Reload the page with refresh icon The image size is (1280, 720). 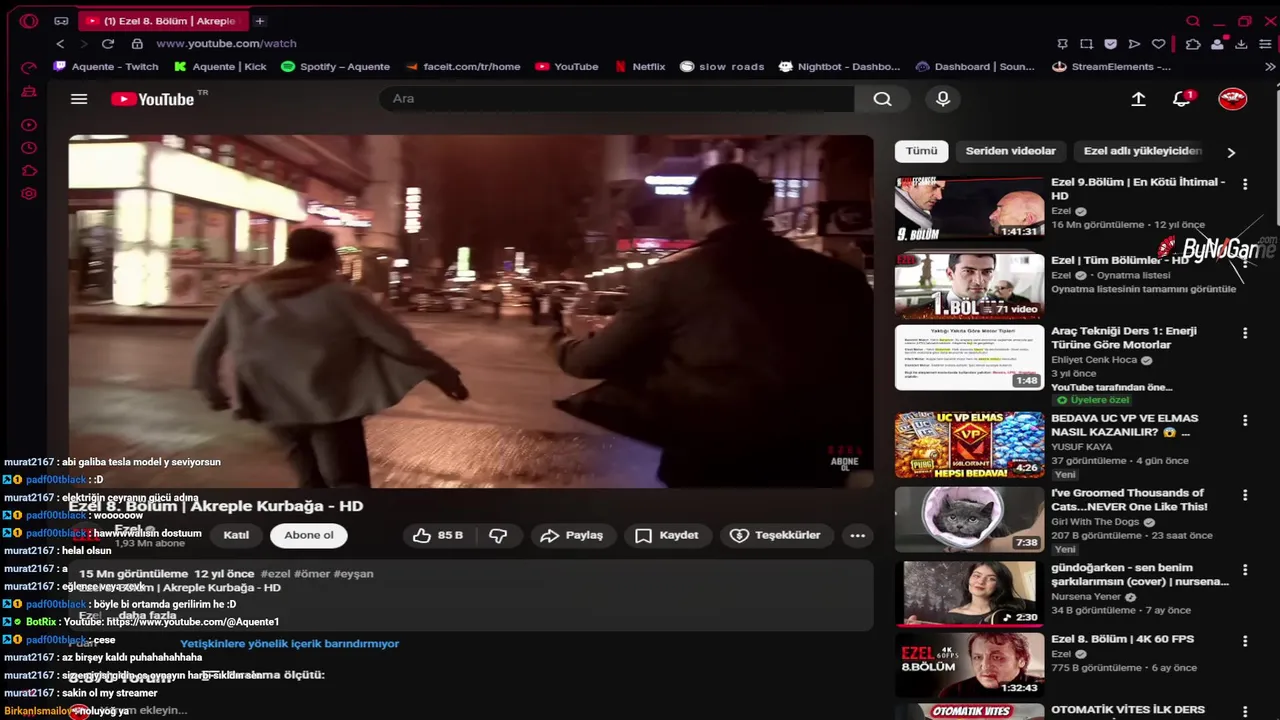click(108, 44)
